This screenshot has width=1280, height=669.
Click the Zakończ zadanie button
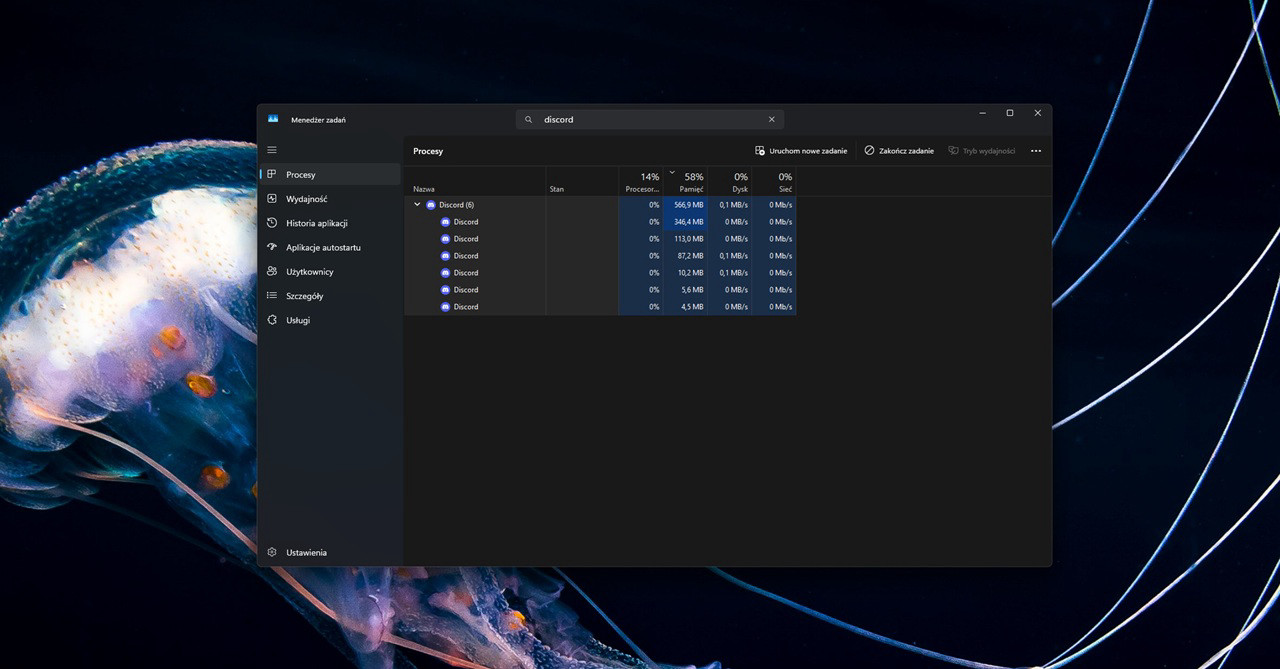point(899,151)
